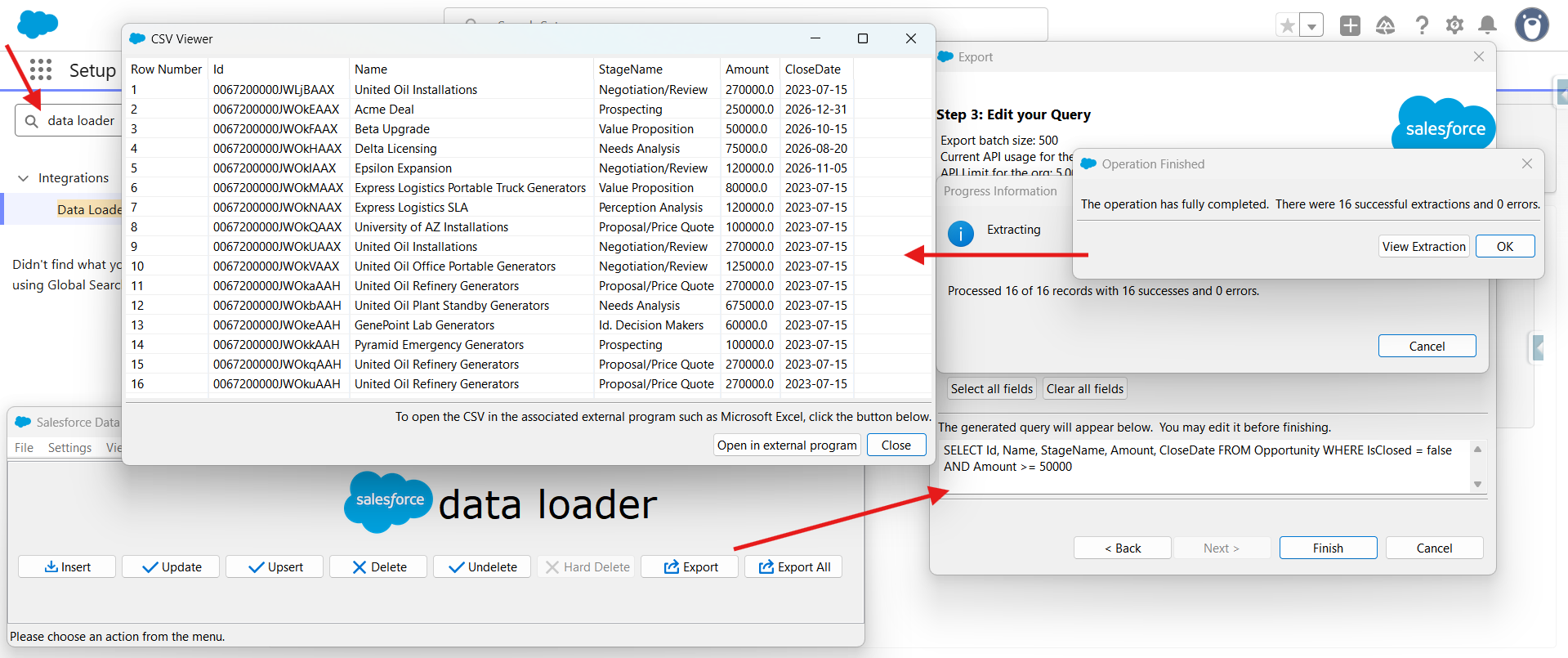This screenshot has width=1568, height=658.
Task: Click the Export All button in Data Loader
Action: pos(793,567)
